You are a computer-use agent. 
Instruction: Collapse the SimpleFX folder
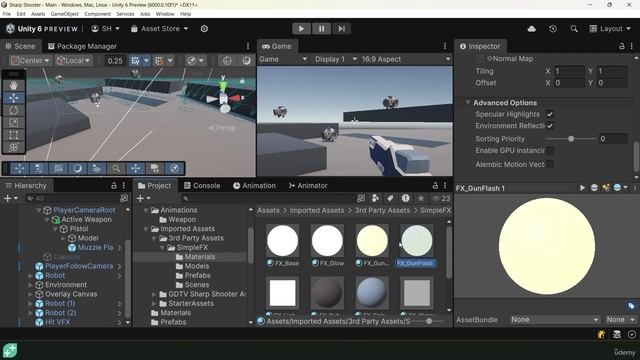pos(162,247)
